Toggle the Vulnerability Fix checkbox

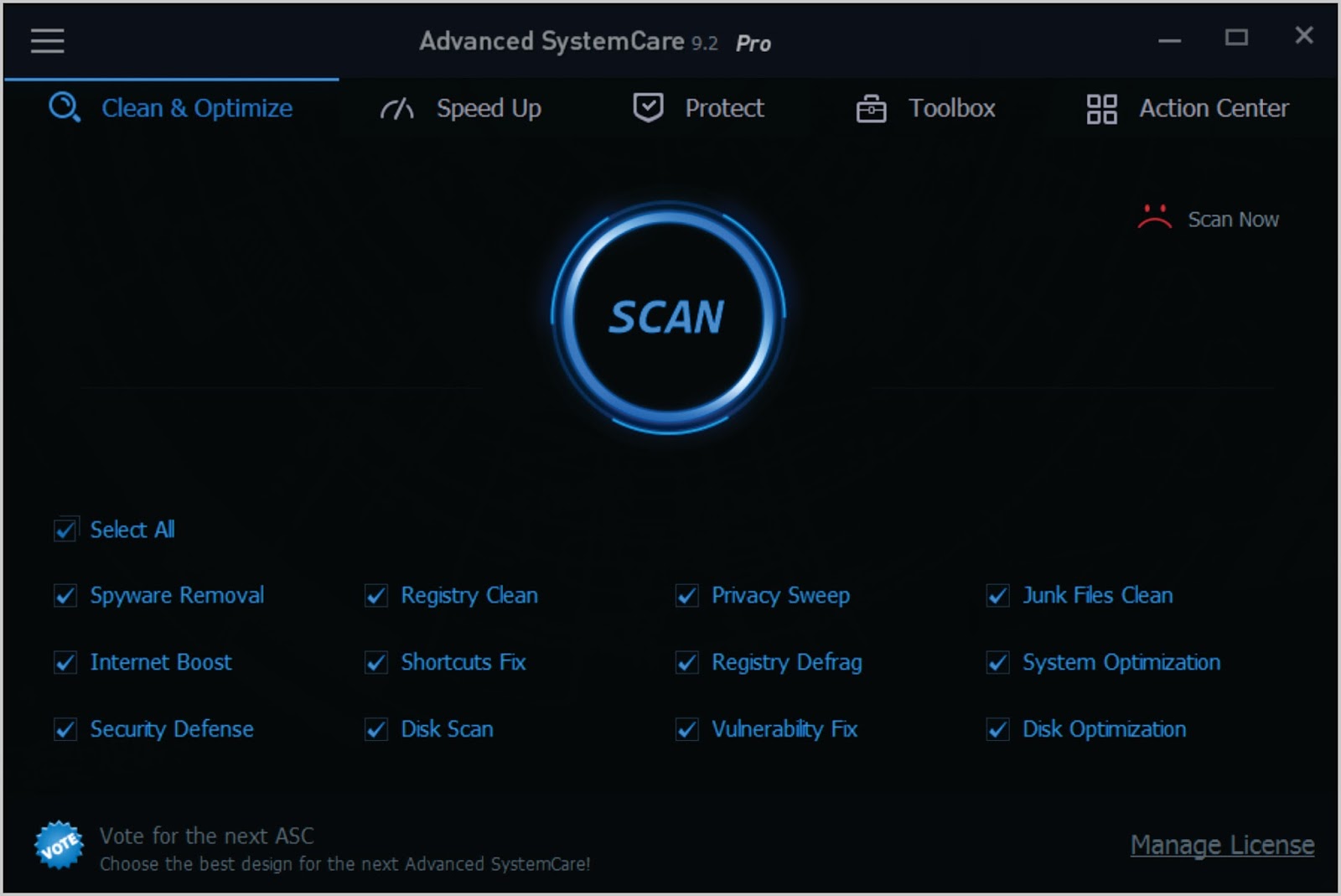coord(687,729)
